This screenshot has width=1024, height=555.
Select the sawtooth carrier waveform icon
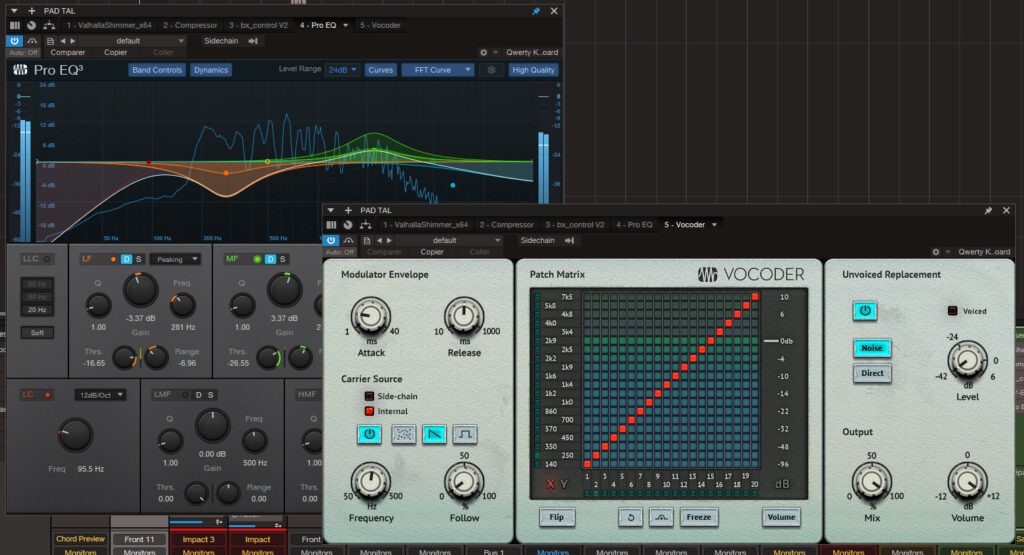434,434
